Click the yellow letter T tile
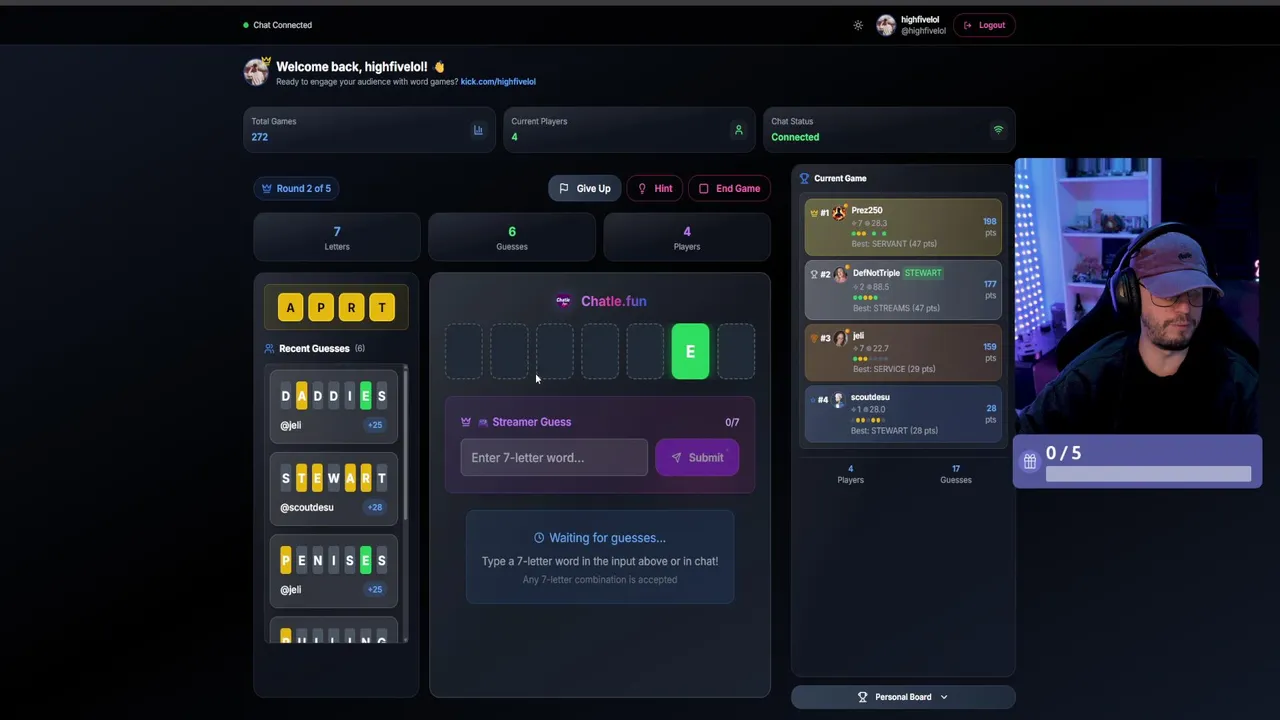The height and width of the screenshot is (720, 1280). [x=382, y=307]
